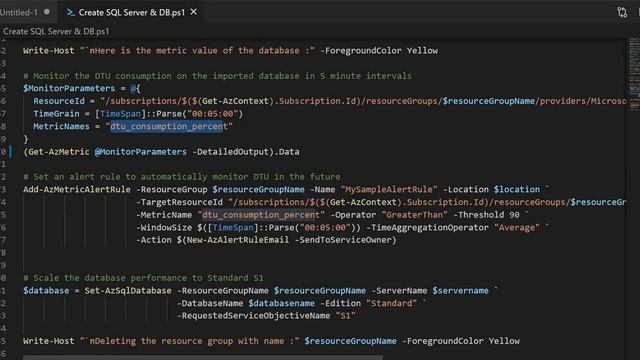640x360 pixels.
Task: Click the comment Set an alert rule
Action: click(x=182, y=177)
